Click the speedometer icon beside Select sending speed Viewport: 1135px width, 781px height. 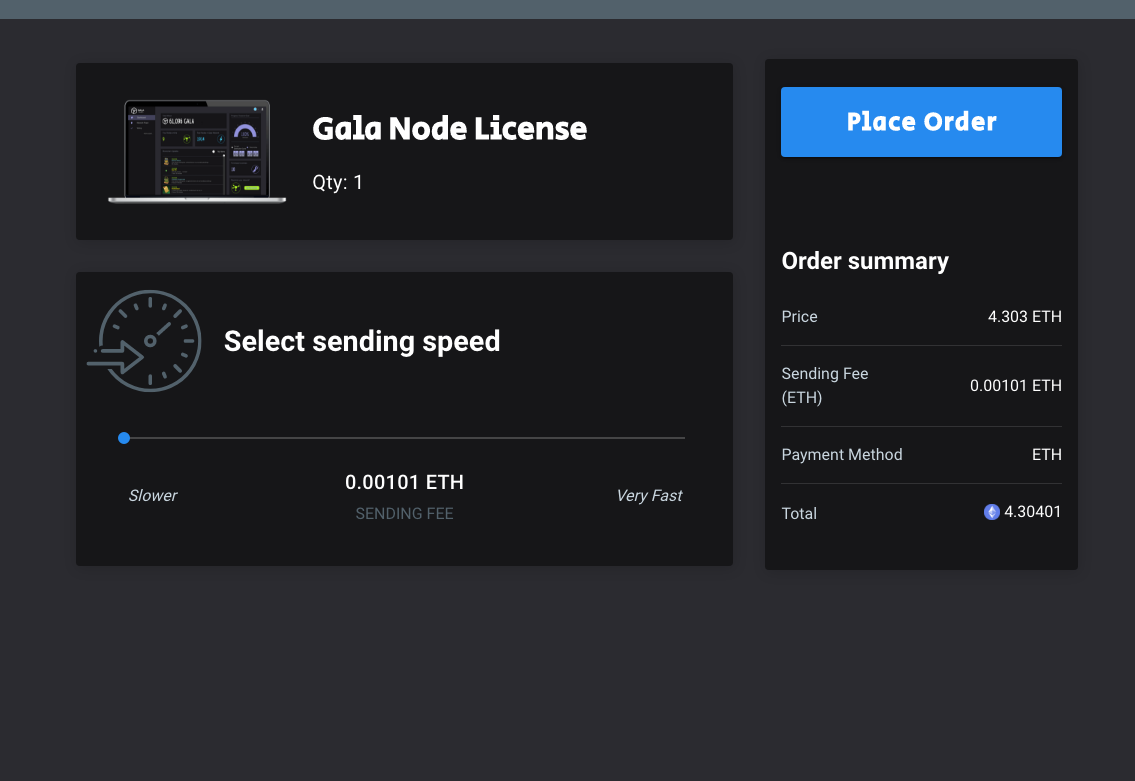[x=145, y=341]
